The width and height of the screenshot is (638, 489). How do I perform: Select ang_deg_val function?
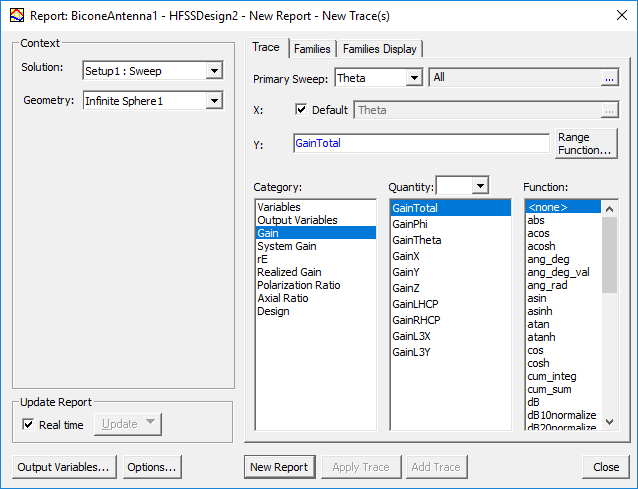(x=563, y=272)
